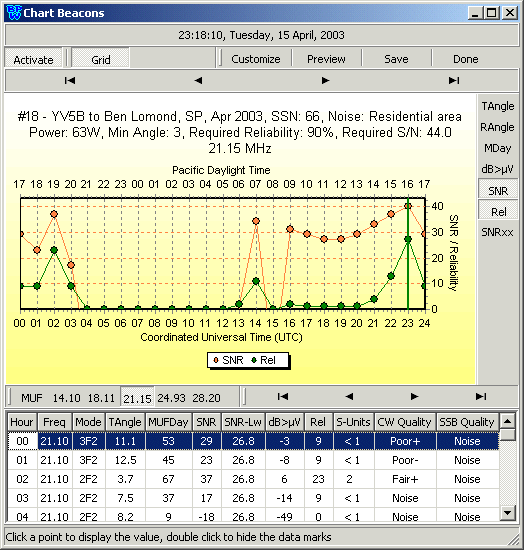This screenshot has height=550, width=524.
Task: Click the SNR column header in table
Action: (206, 422)
